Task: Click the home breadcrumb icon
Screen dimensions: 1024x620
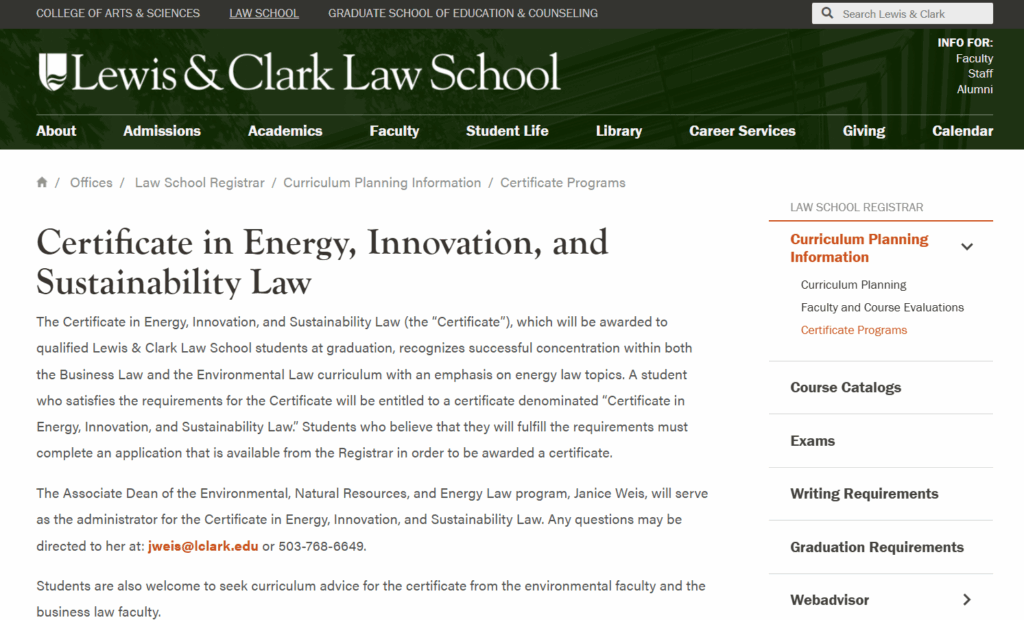Action: click(x=42, y=182)
